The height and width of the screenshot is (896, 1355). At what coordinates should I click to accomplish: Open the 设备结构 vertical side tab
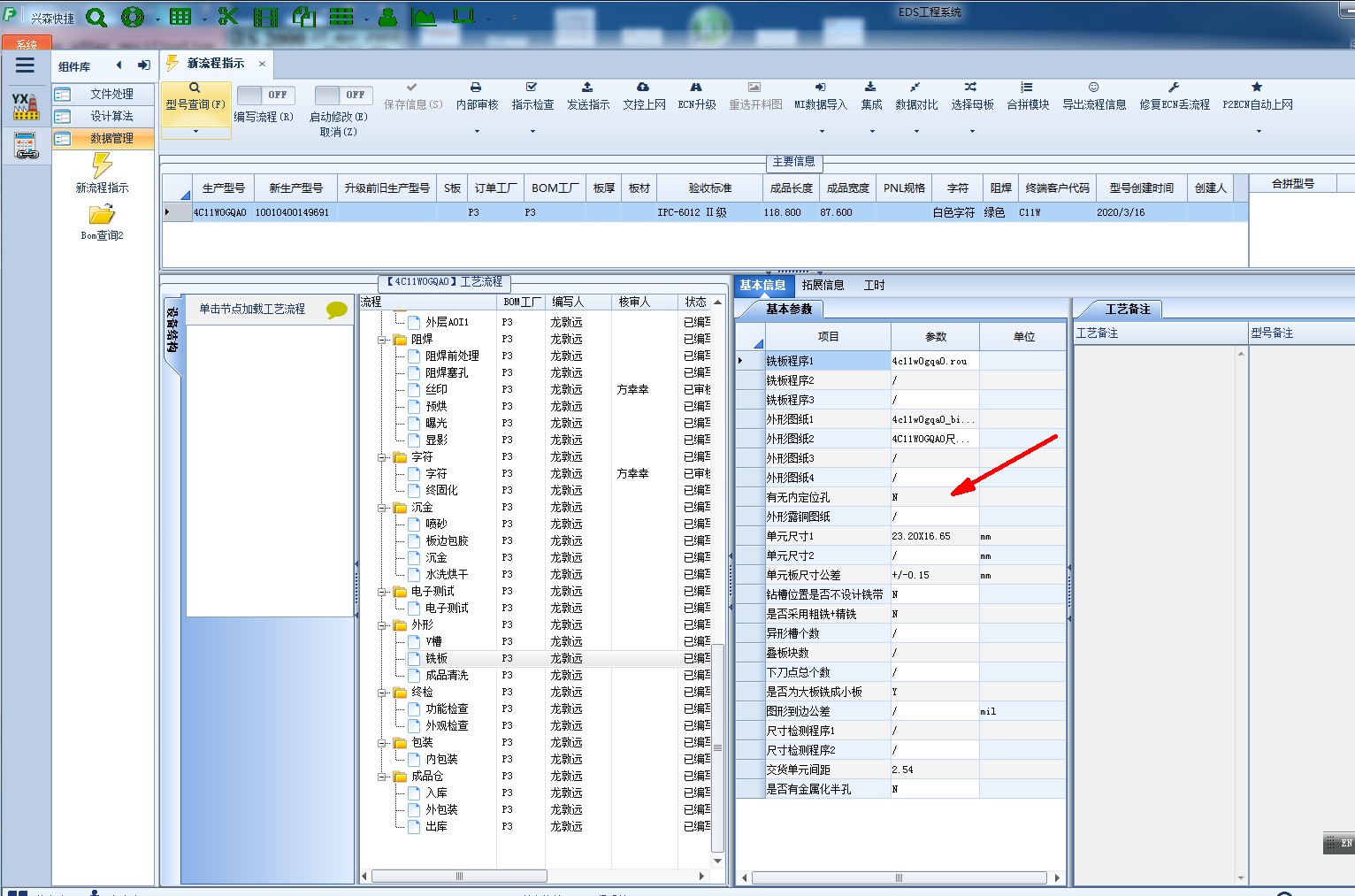[x=172, y=332]
